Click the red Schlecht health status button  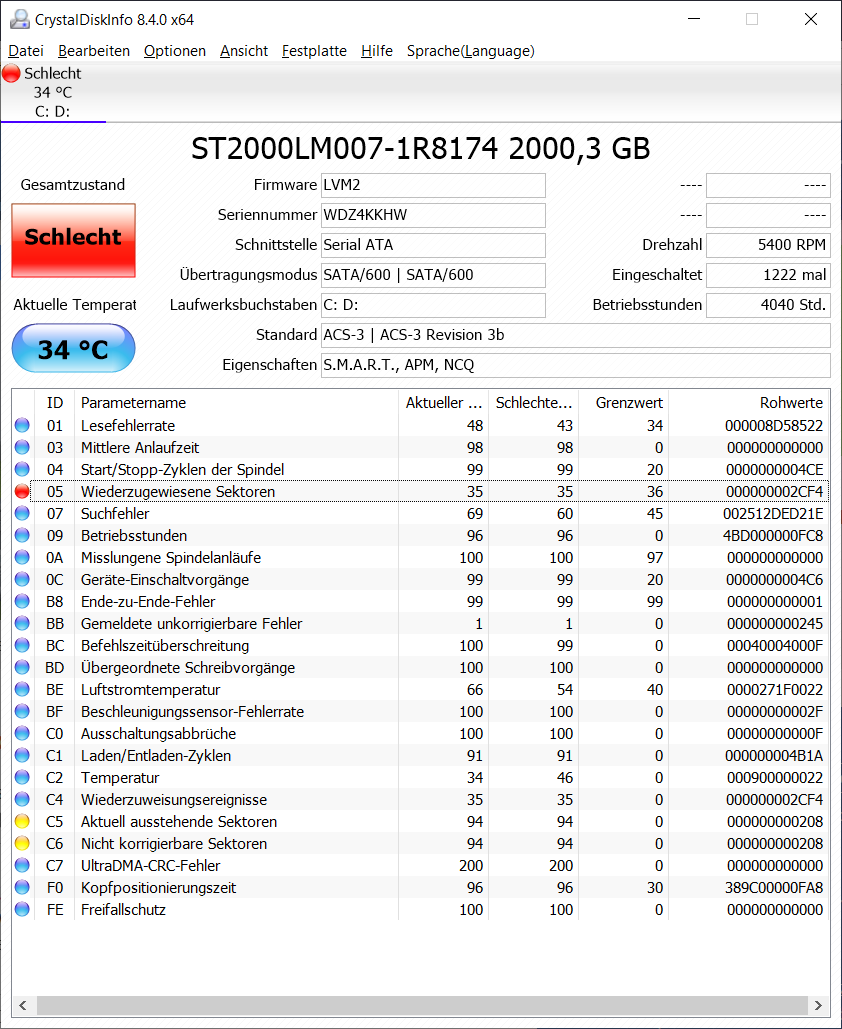74,240
